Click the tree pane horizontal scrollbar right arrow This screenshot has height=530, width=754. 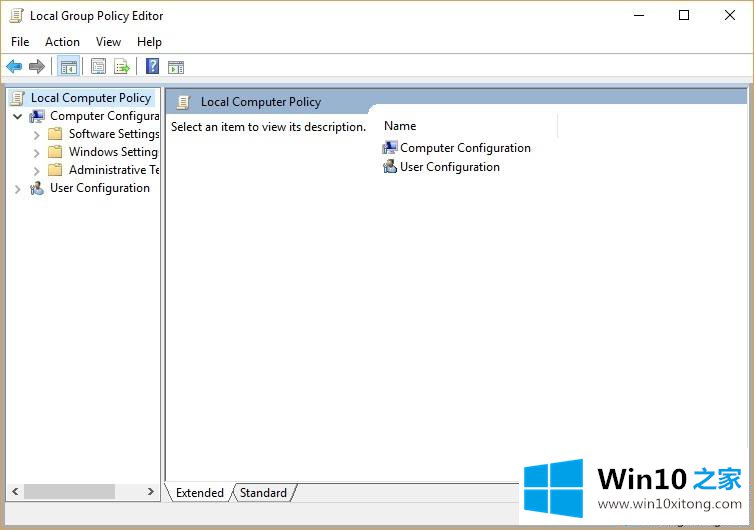(x=151, y=492)
